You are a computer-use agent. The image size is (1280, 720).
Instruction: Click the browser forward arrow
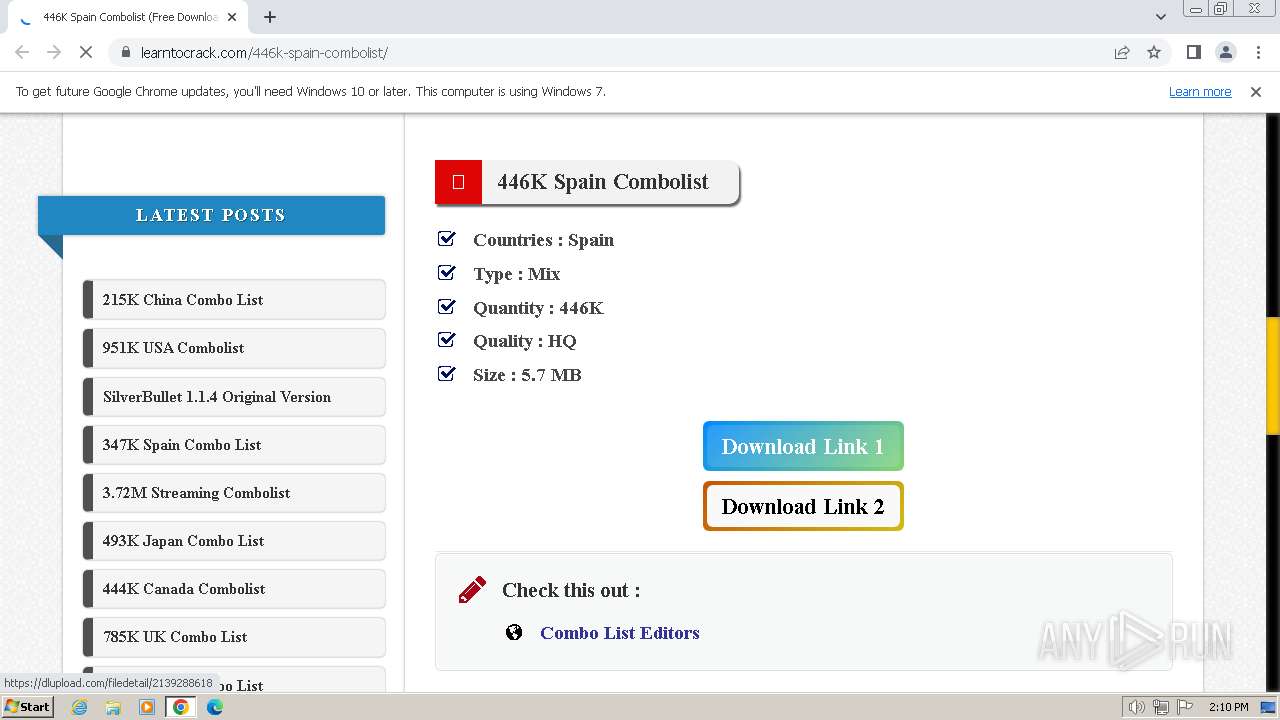pos(54,52)
